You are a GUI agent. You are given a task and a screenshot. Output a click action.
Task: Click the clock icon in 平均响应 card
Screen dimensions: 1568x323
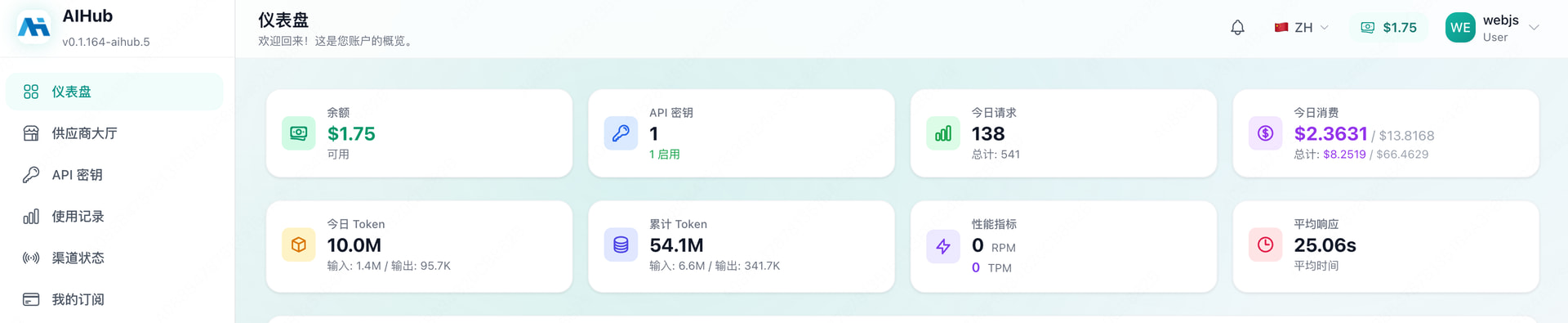1265,244
